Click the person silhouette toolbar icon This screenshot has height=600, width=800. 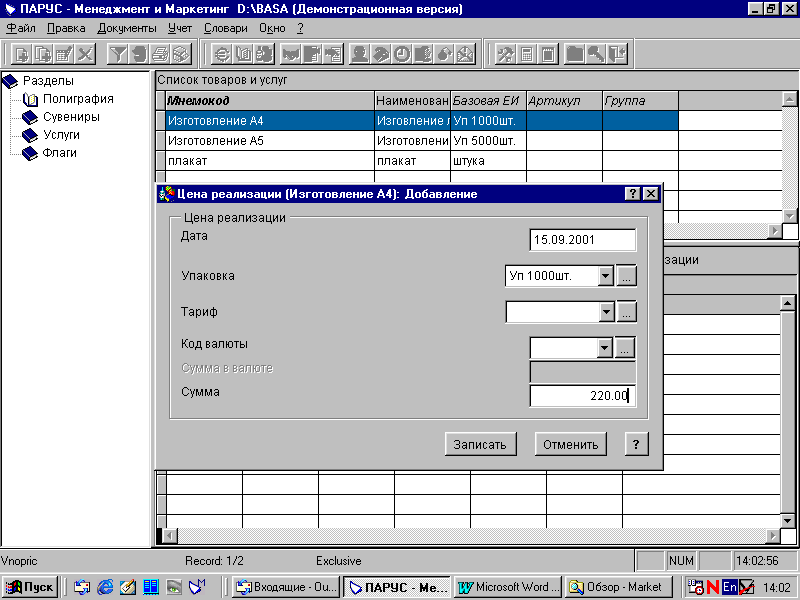[359, 54]
